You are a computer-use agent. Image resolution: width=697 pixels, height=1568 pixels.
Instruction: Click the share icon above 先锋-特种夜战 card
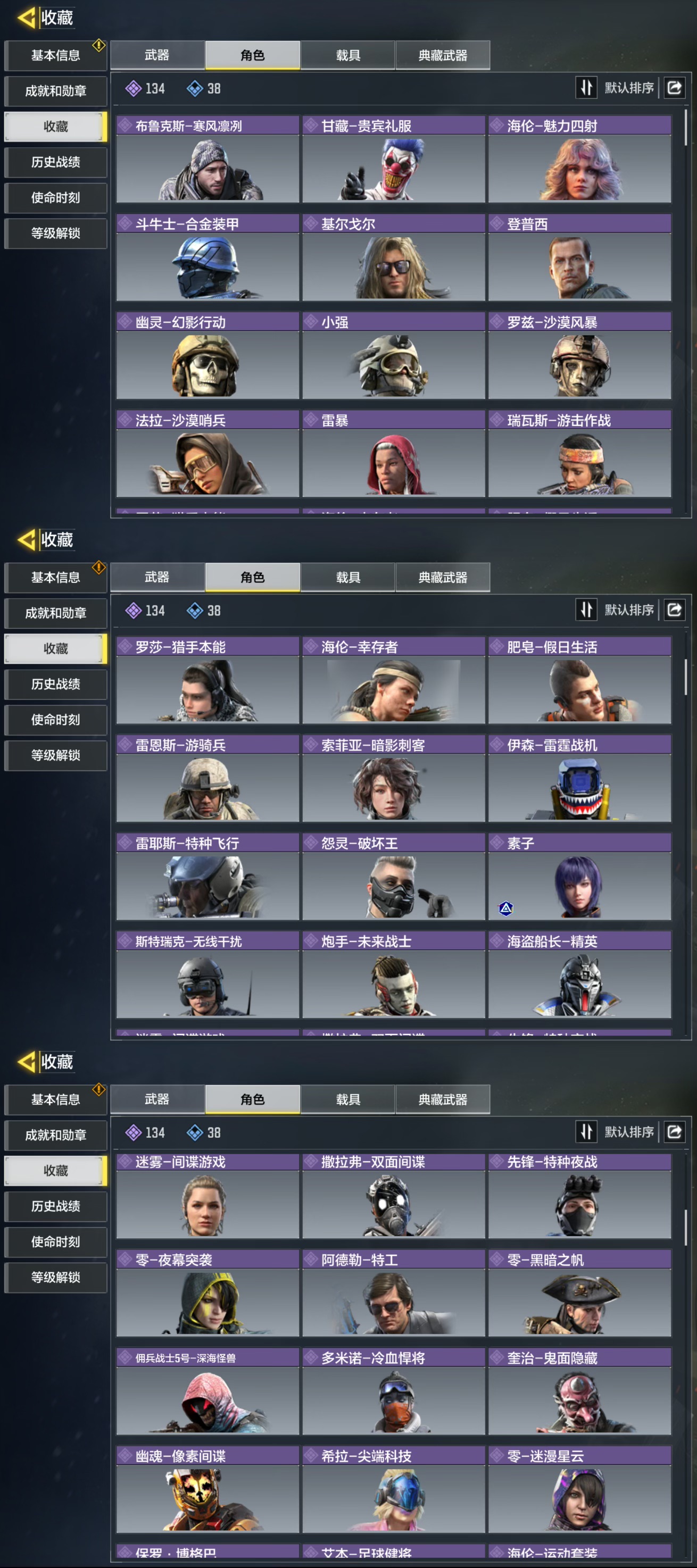tap(675, 1131)
